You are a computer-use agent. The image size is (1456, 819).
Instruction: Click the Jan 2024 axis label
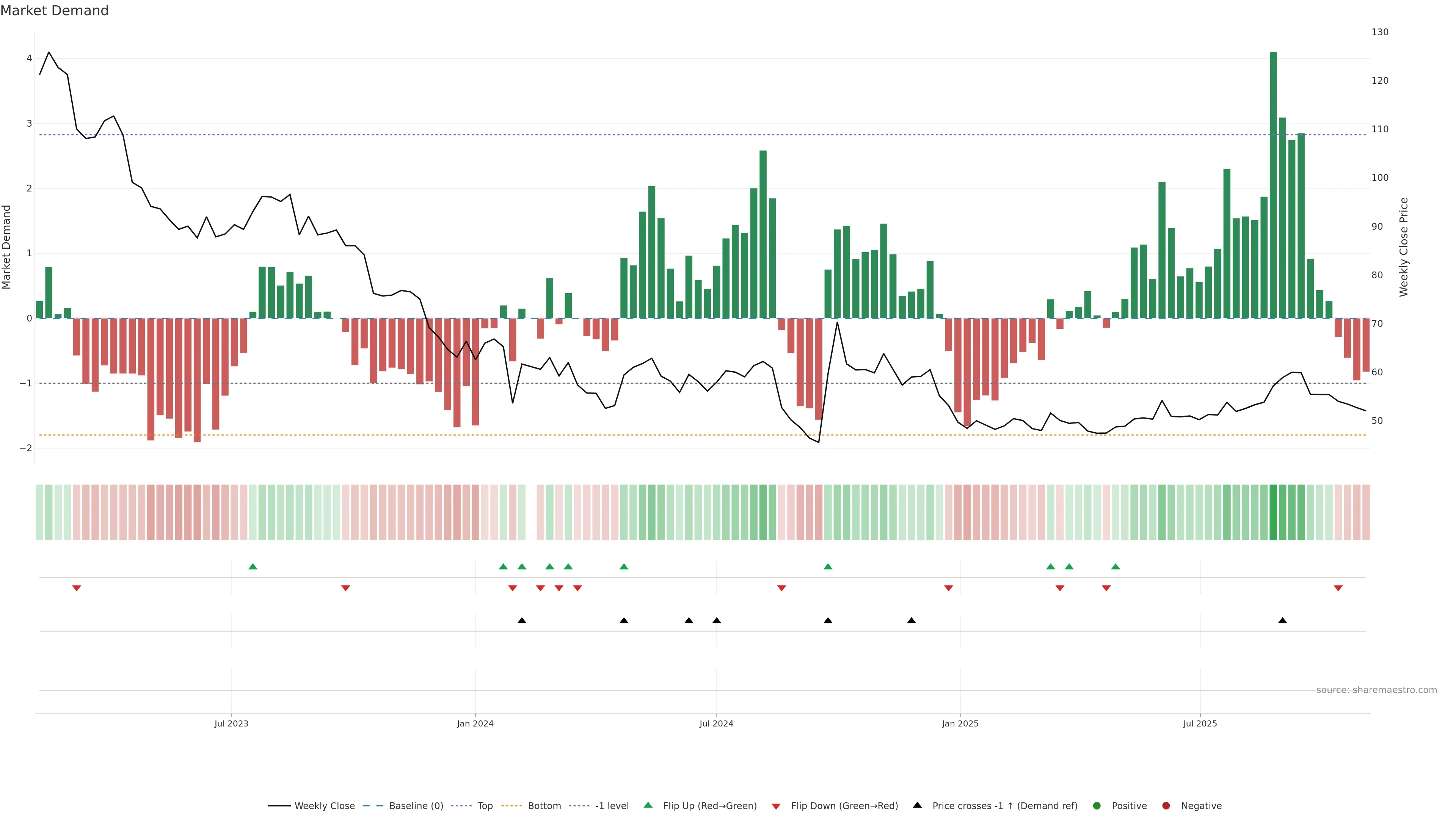coord(475,723)
